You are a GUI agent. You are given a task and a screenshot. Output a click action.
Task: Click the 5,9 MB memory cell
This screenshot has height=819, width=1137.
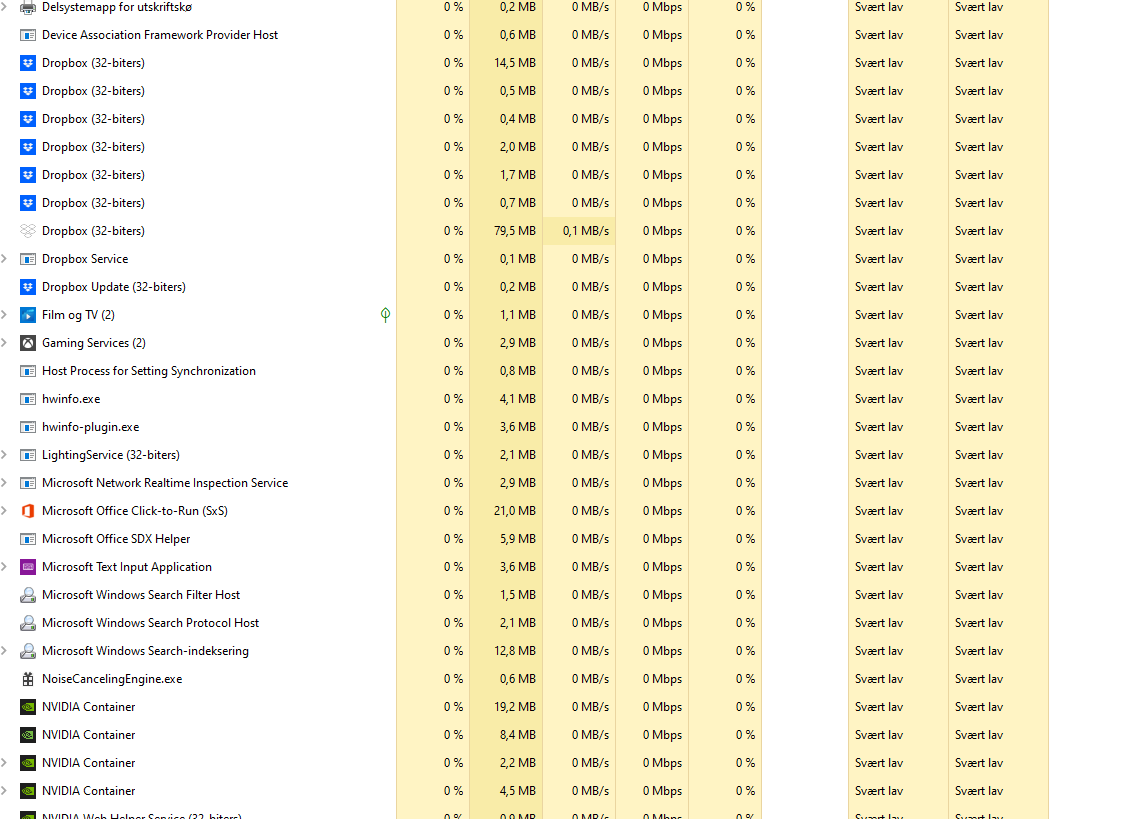click(x=506, y=539)
